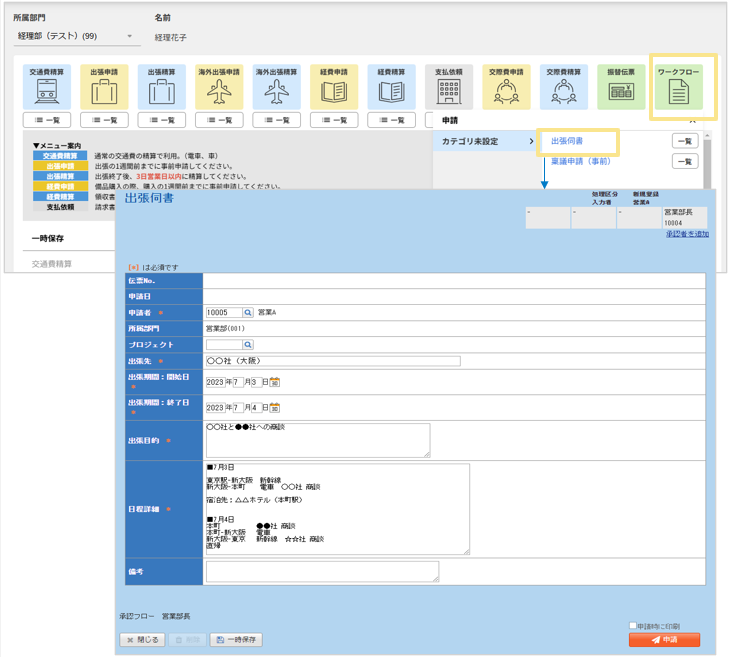Select 出張伺書 from the workflow menu
732x657 pixels.
[567, 142]
